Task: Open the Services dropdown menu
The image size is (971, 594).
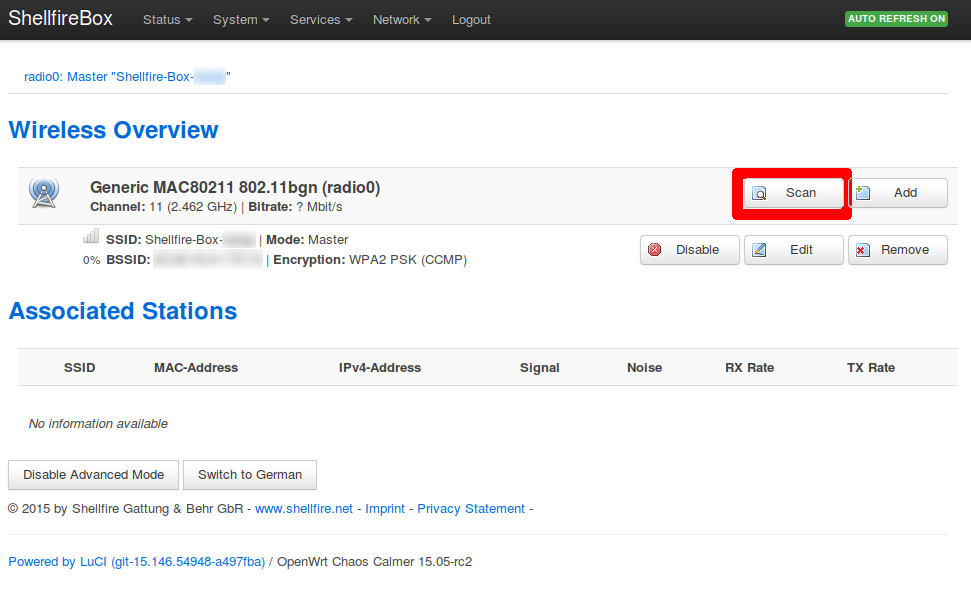Action: (x=321, y=20)
